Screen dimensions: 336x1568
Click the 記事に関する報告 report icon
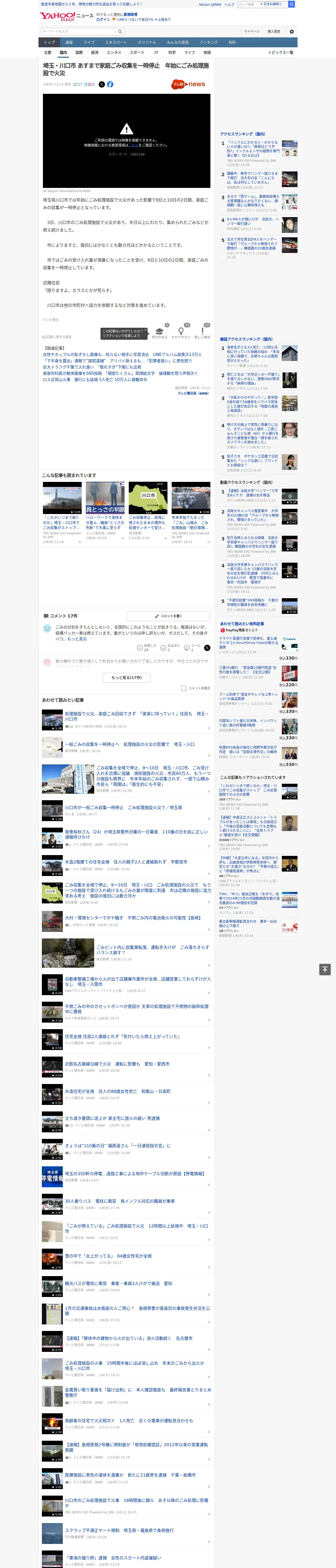(x=57, y=337)
